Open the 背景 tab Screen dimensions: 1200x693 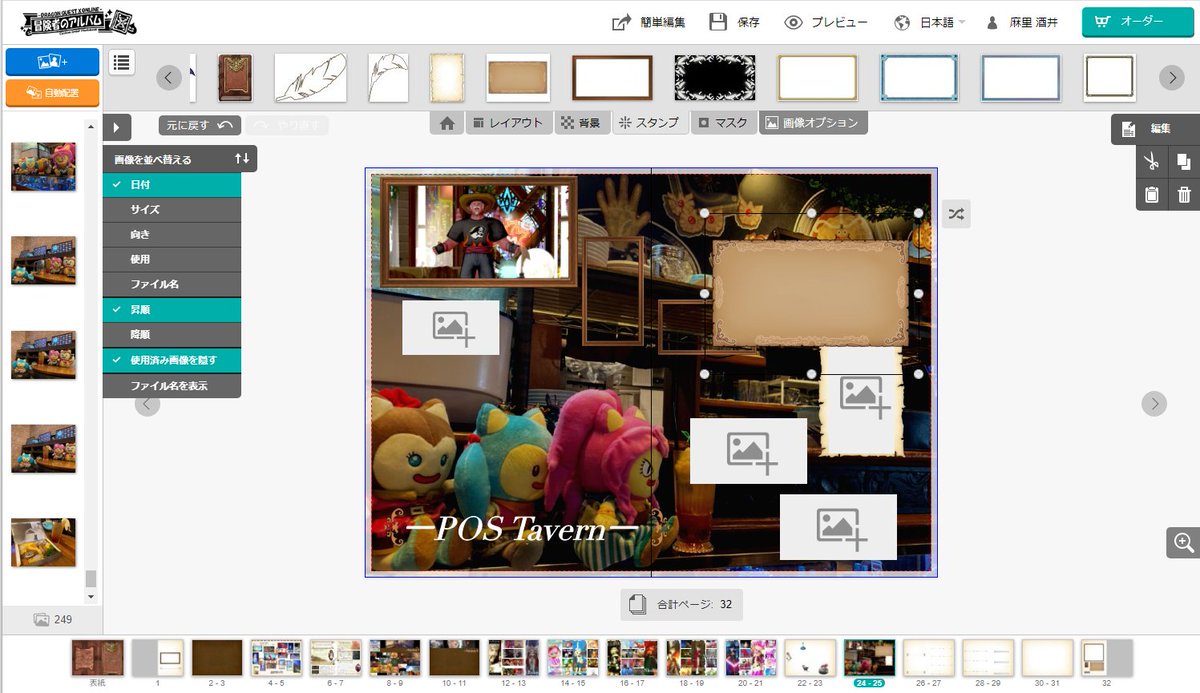coord(582,123)
